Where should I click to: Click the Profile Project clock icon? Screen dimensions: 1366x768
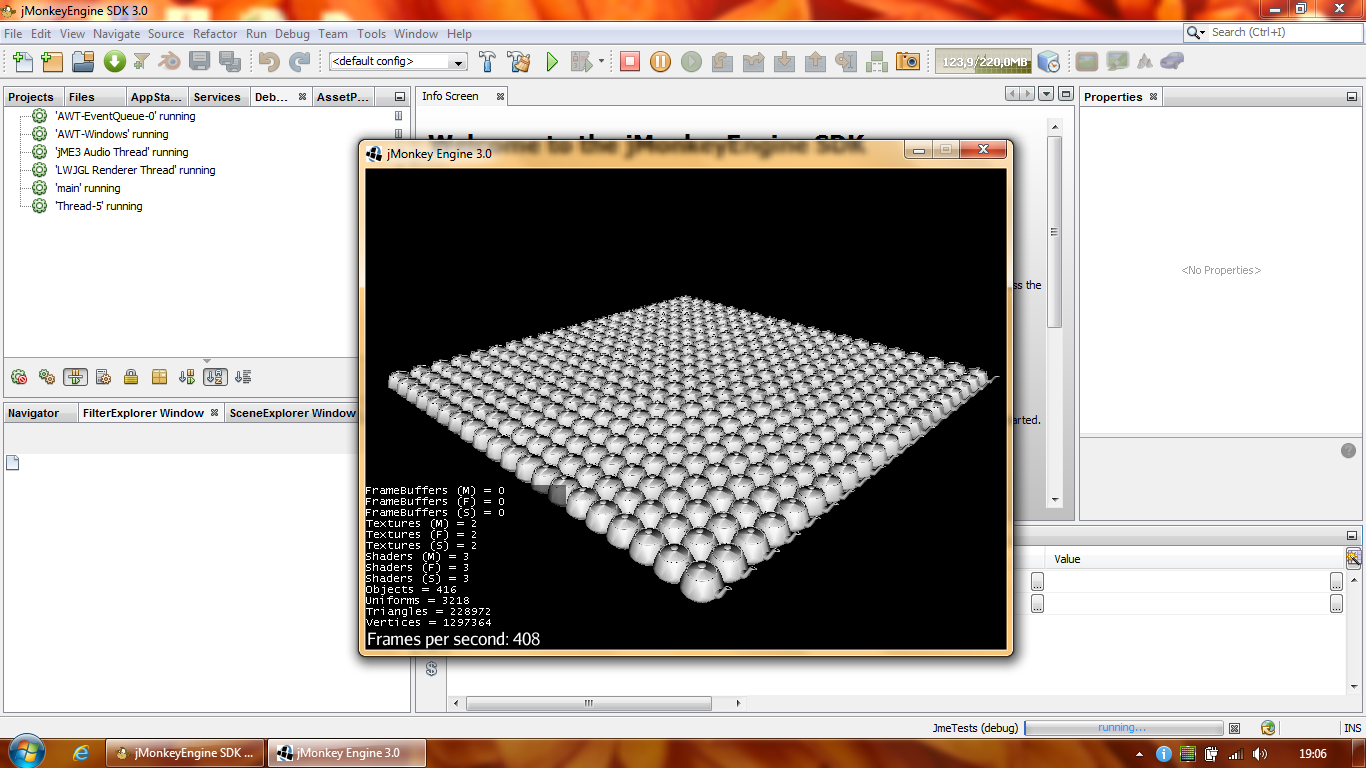[1048, 62]
